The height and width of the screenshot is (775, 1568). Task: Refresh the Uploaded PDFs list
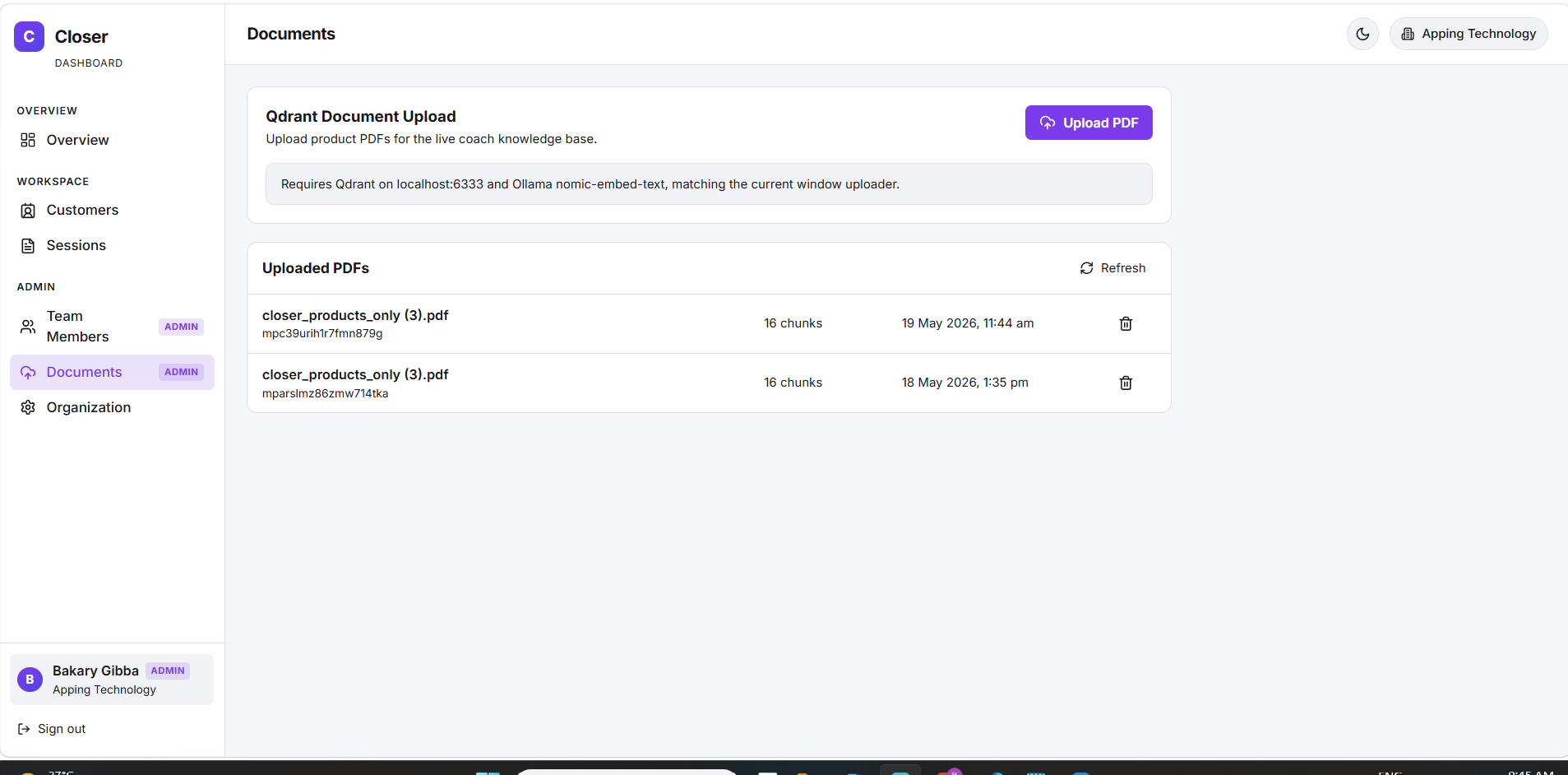pos(1112,268)
